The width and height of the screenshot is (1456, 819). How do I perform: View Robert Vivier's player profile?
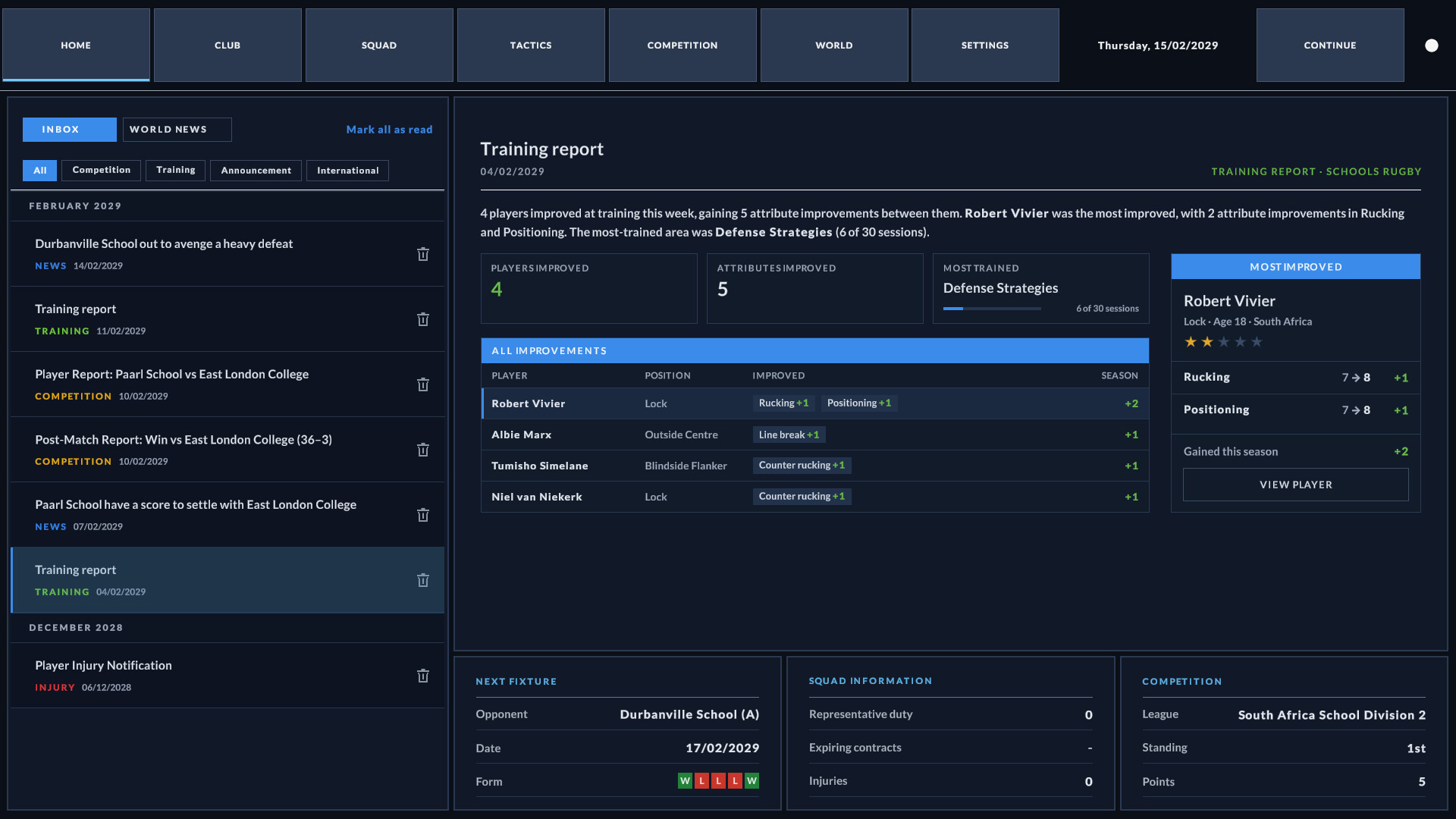(x=1295, y=485)
